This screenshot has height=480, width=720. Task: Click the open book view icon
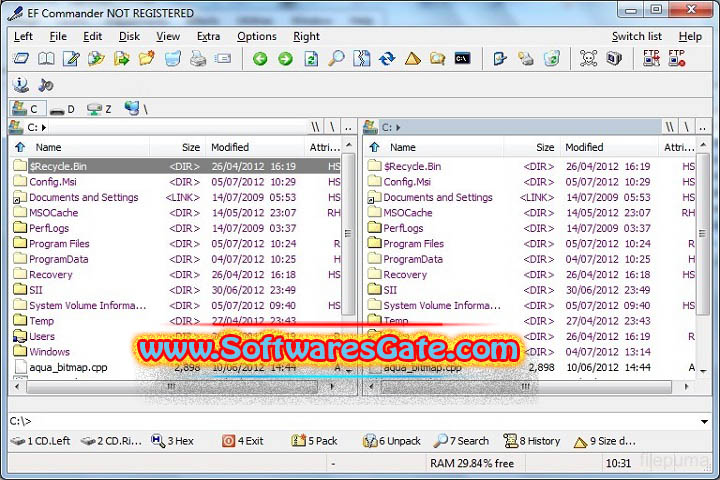46,58
